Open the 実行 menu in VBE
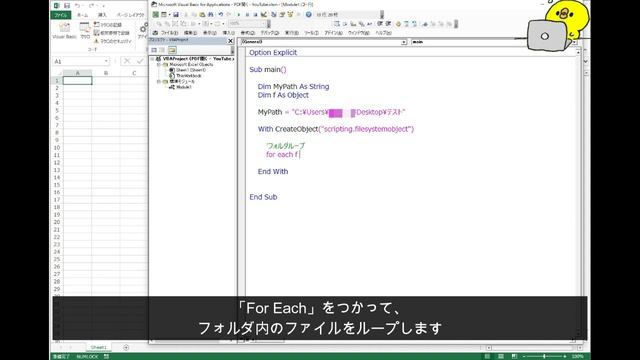Viewport: 640px width, 360px height. [291, 33]
